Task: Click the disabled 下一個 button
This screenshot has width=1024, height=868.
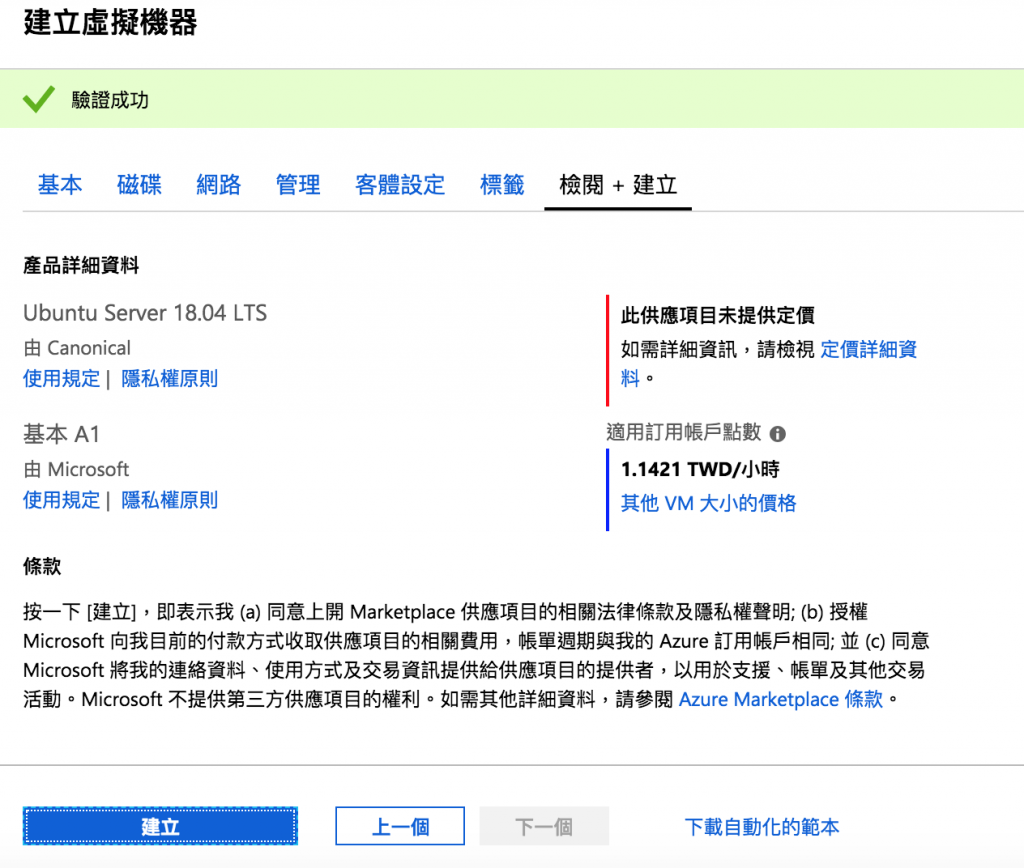Action: click(543, 826)
